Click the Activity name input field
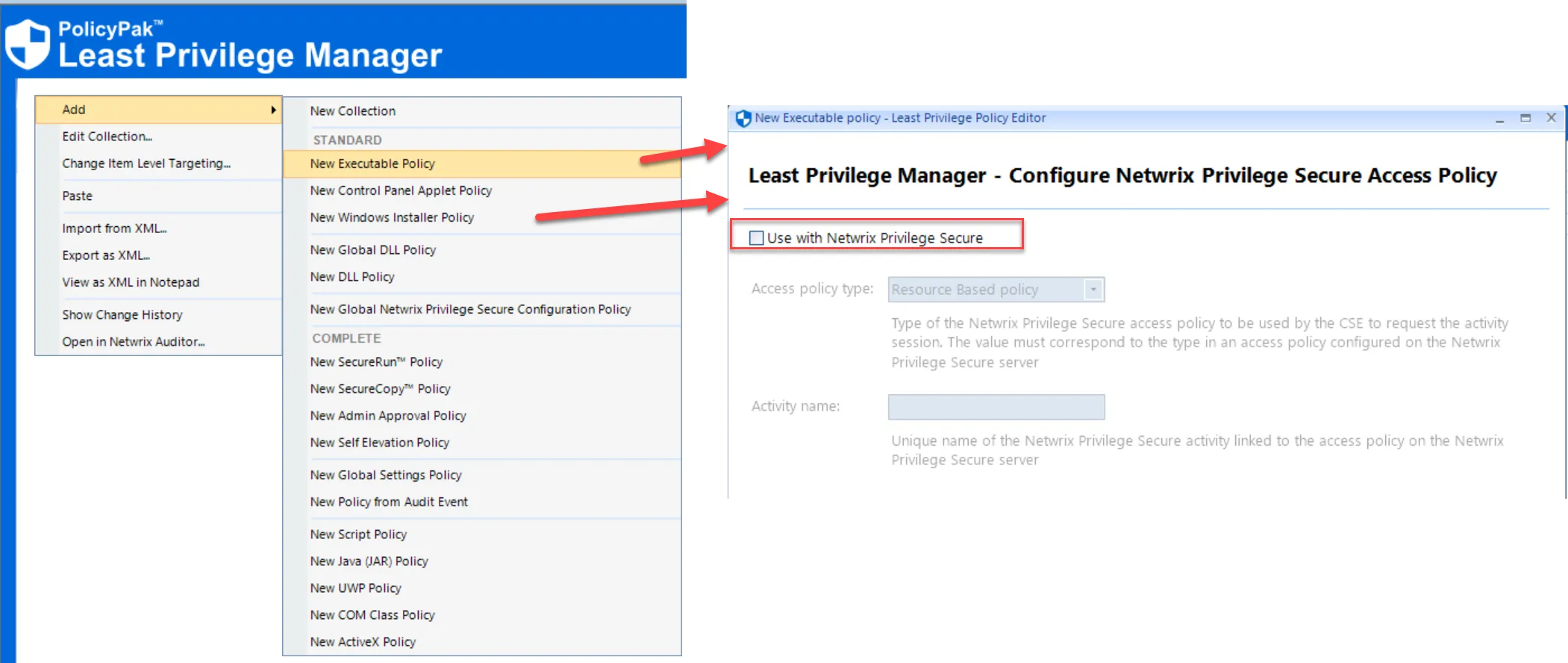1568x663 pixels. pos(996,407)
